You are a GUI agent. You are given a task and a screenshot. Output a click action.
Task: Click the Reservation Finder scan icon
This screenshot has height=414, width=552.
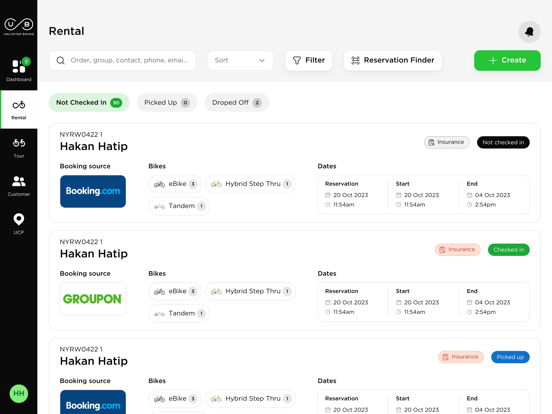pos(355,61)
